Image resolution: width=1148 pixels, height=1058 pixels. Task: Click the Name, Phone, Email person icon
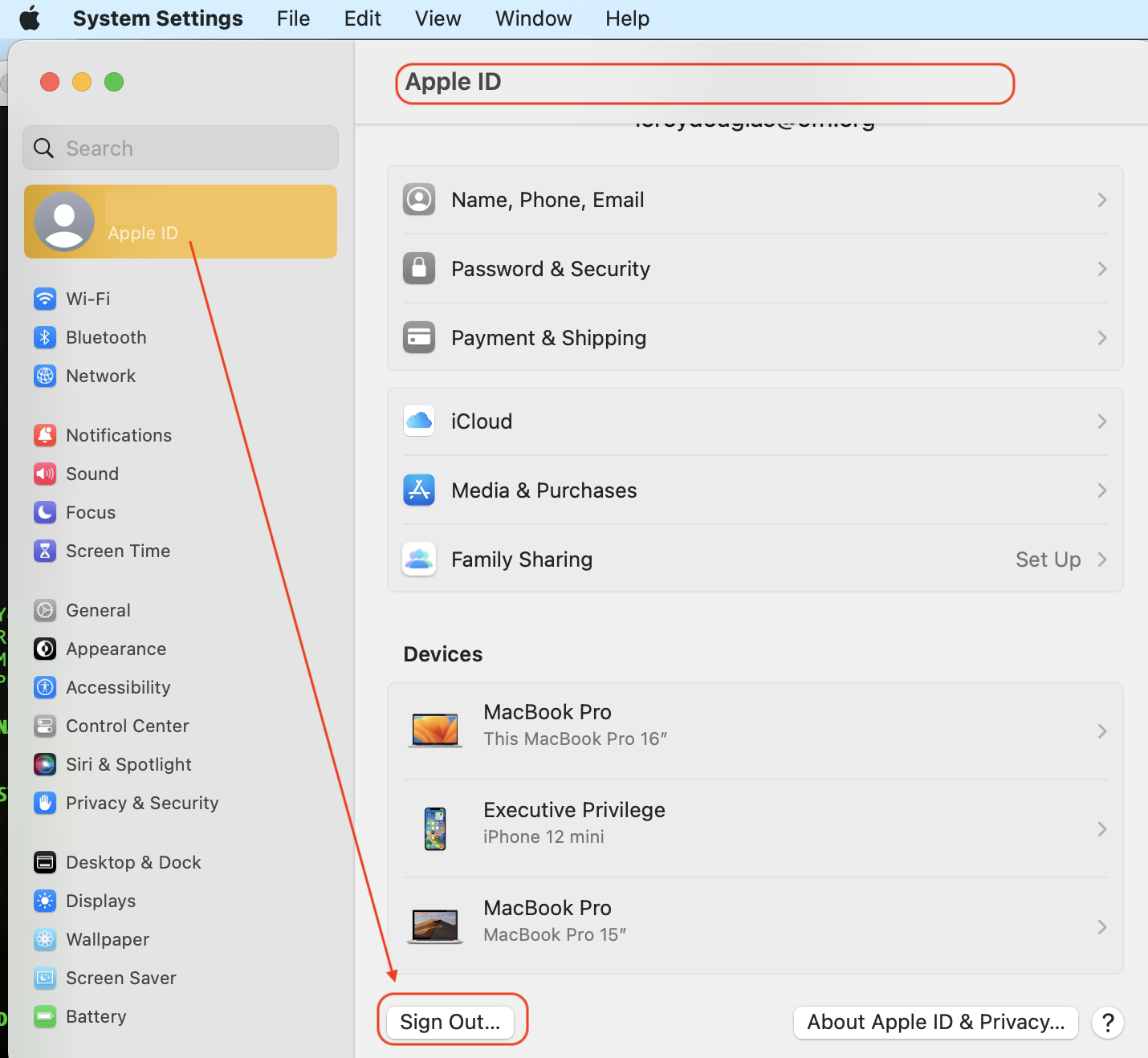(419, 199)
